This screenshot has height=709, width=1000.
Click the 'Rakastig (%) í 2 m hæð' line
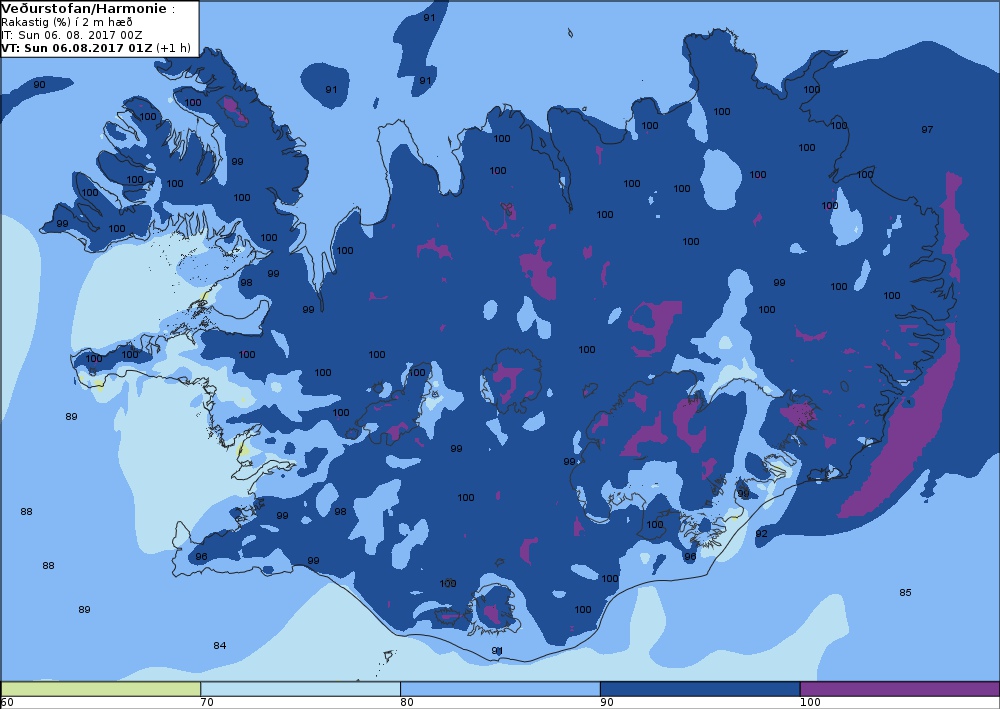[67, 22]
